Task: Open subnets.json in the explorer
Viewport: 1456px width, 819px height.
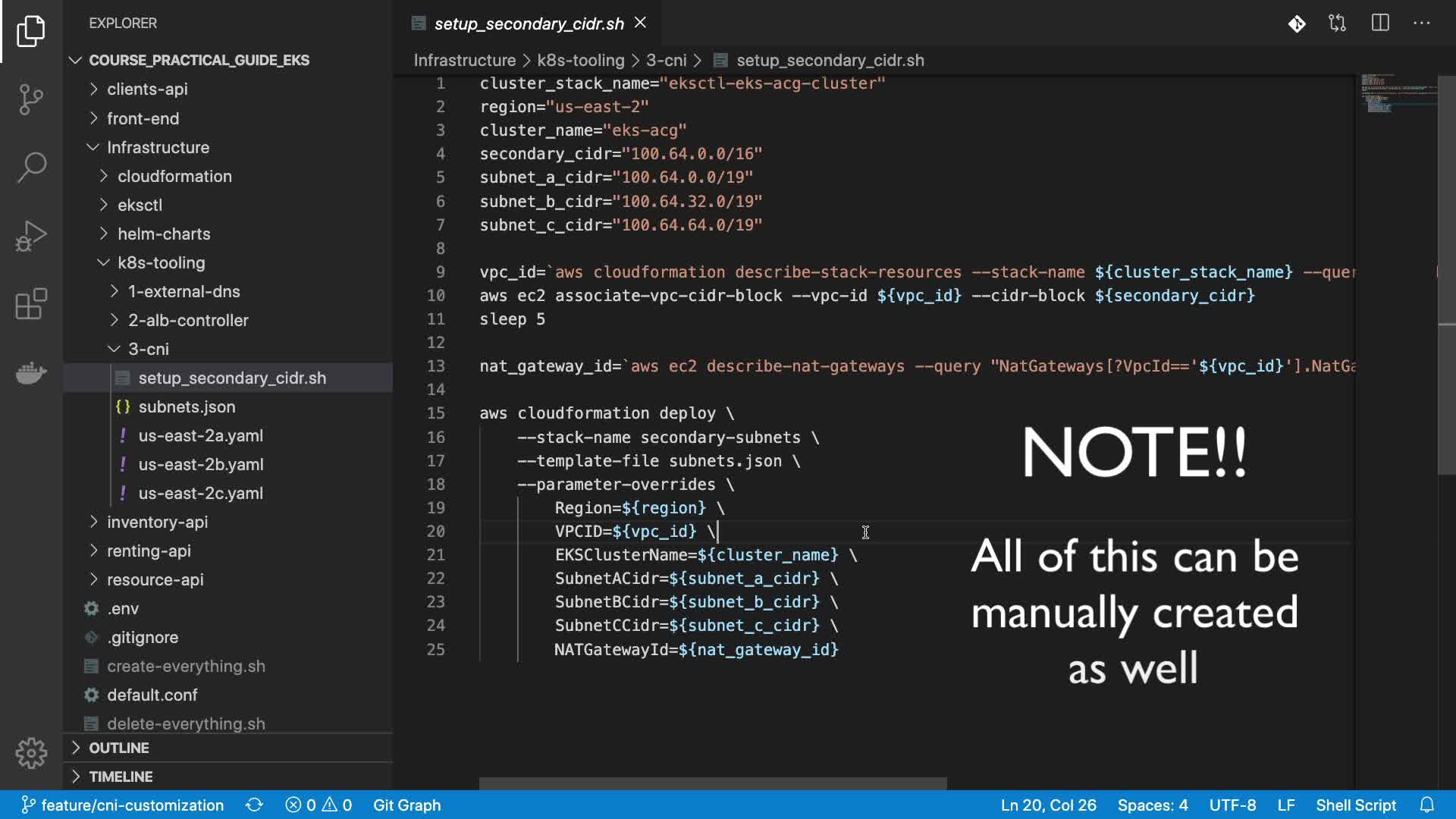Action: coord(187,406)
